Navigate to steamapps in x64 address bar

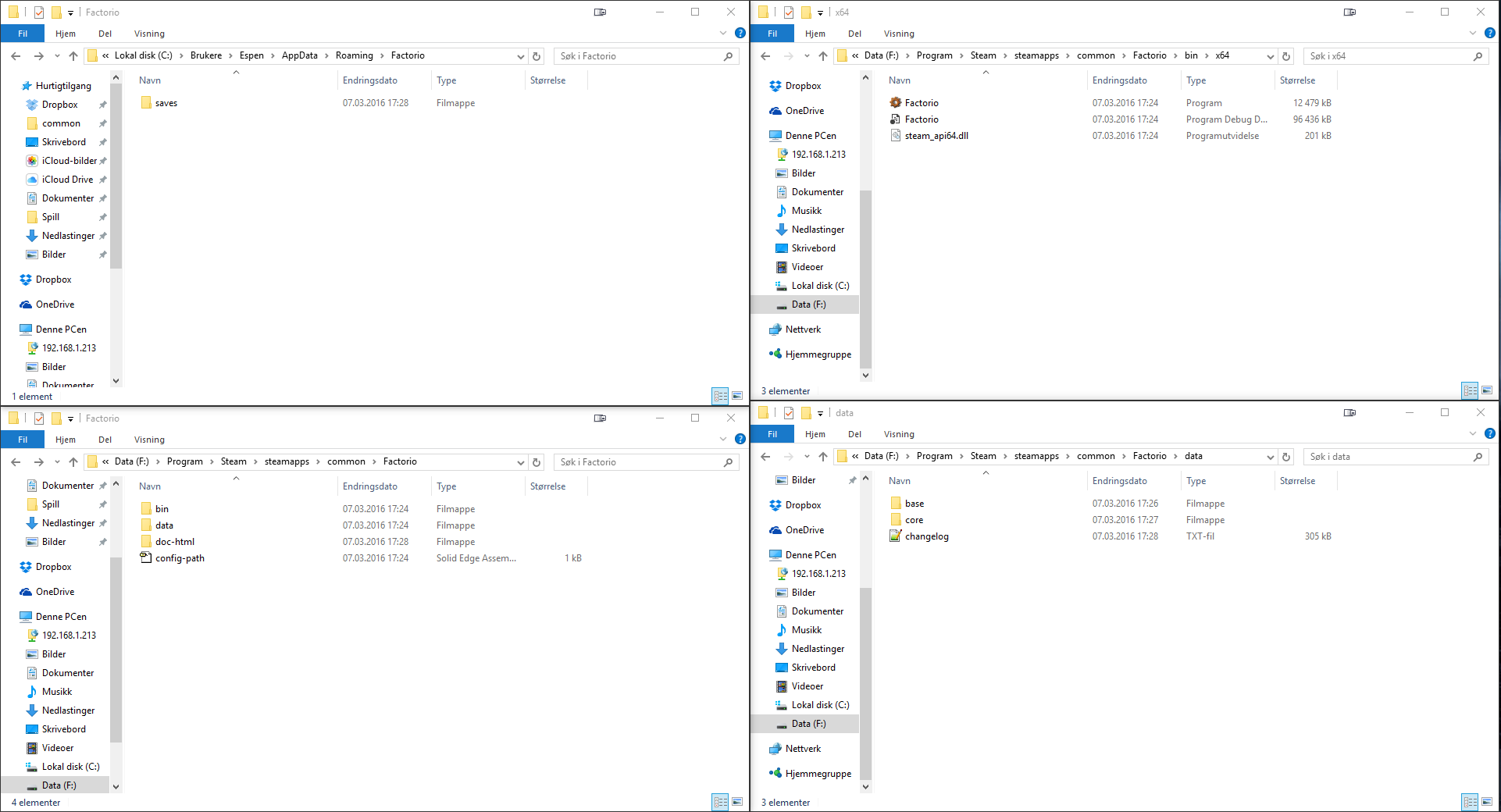[1036, 56]
